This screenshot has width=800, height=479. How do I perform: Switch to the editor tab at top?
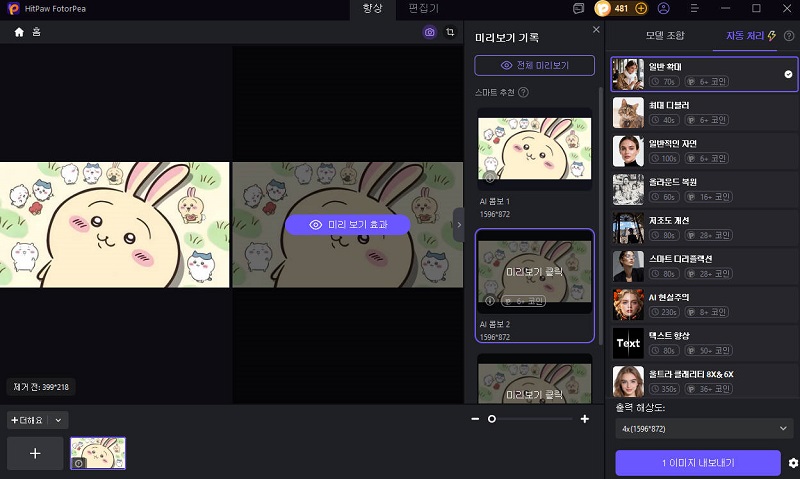click(423, 9)
